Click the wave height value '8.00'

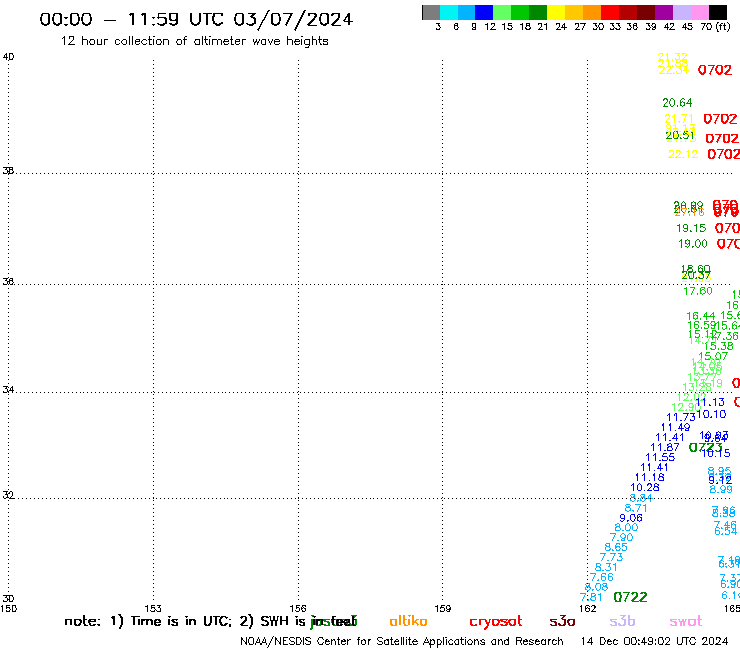pos(626,527)
